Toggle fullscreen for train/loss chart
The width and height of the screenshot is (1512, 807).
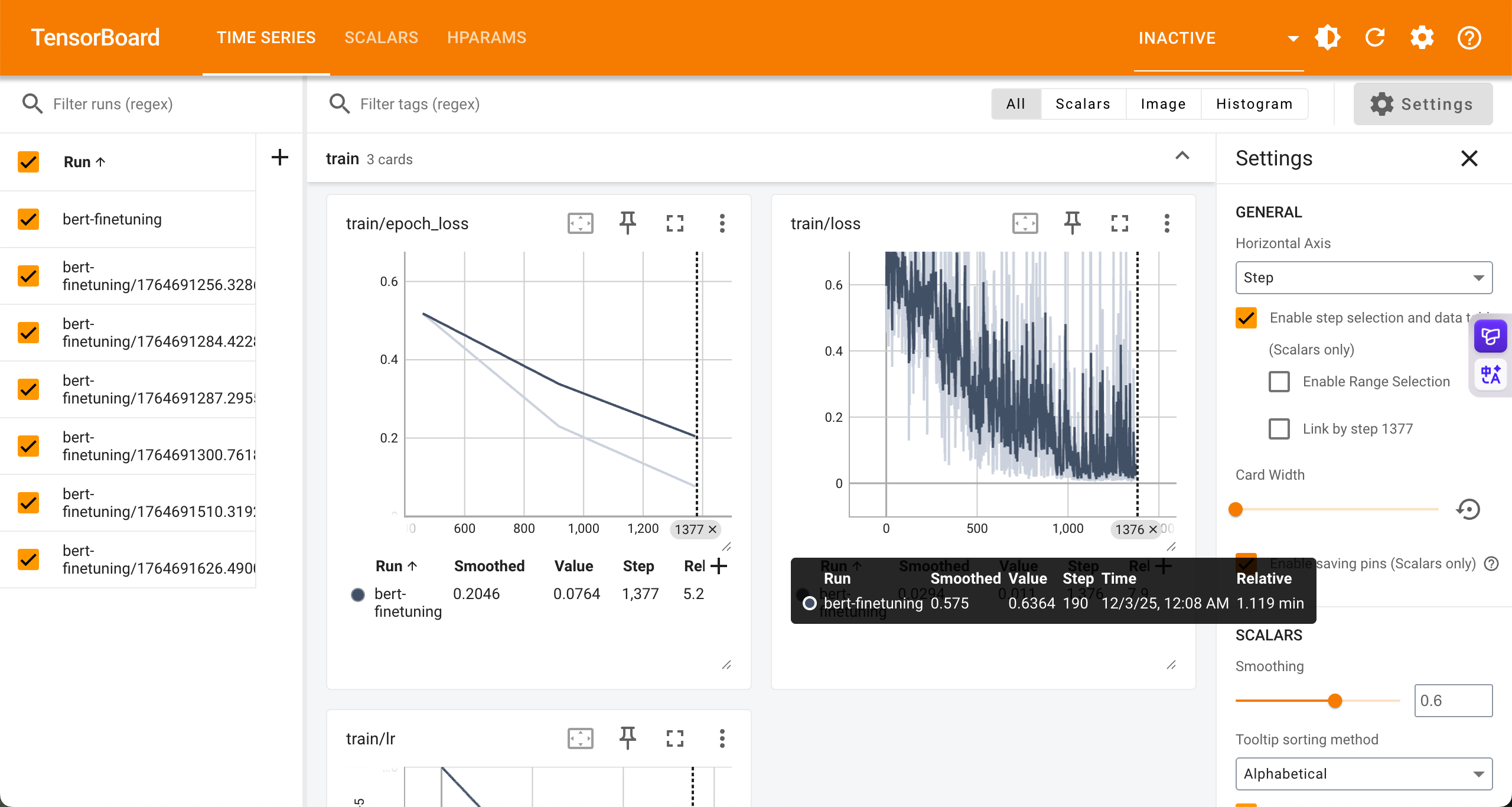pyautogui.click(x=1119, y=223)
